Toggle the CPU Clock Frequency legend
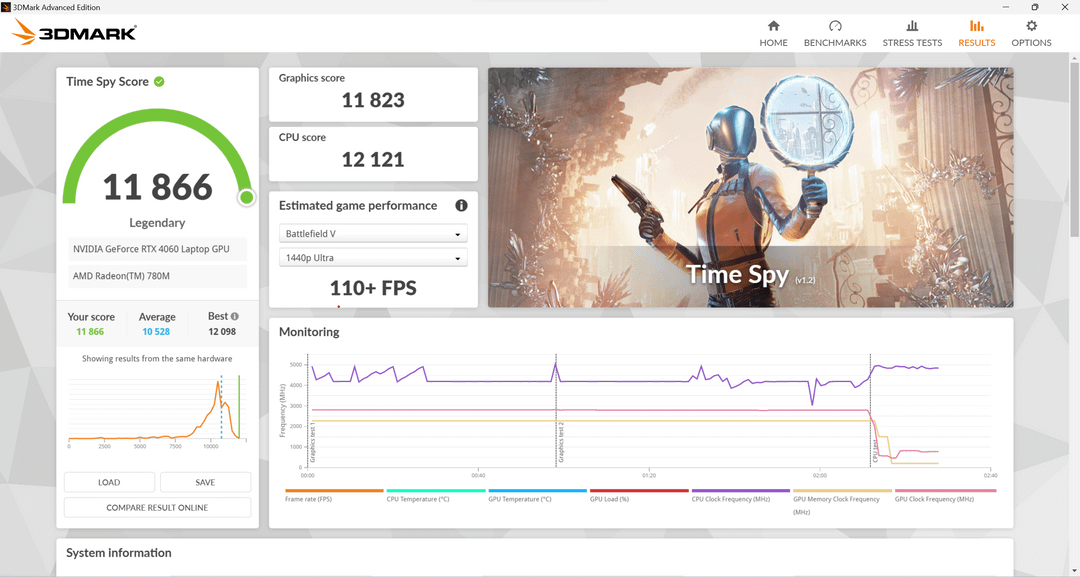 click(740, 495)
